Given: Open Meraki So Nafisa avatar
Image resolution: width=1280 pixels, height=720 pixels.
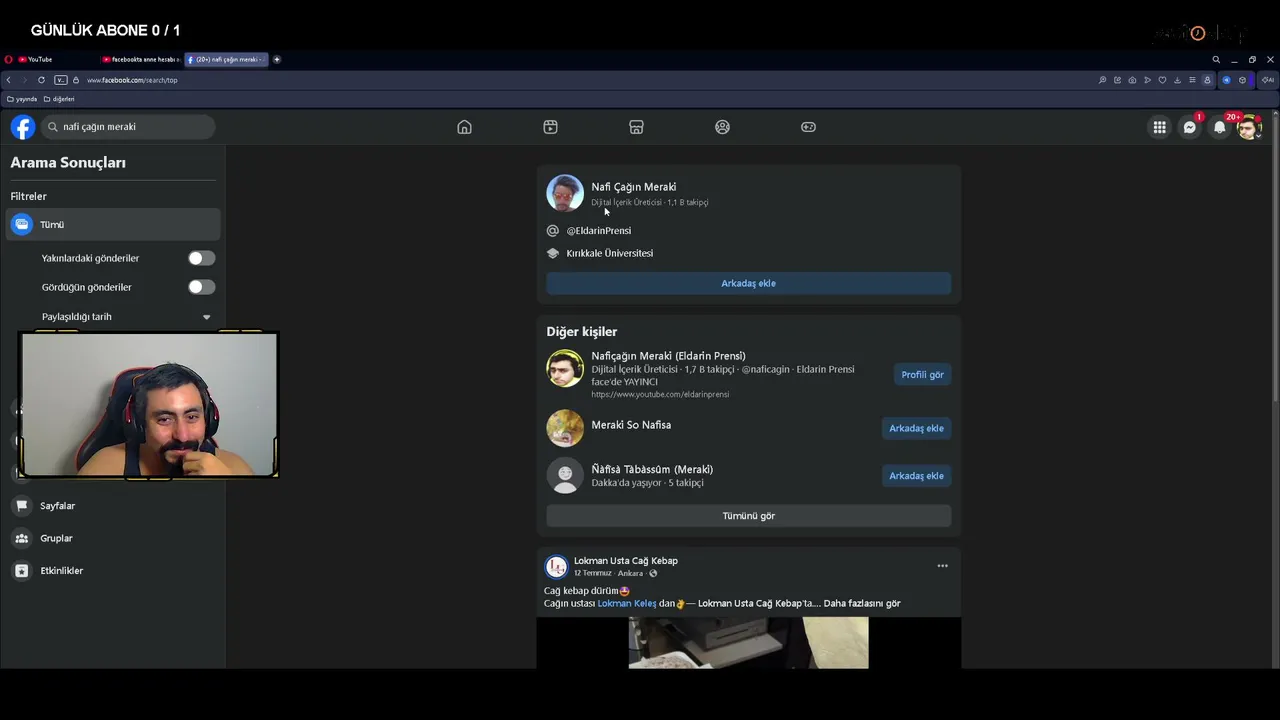Looking at the screenshot, I should click(565, 428).
